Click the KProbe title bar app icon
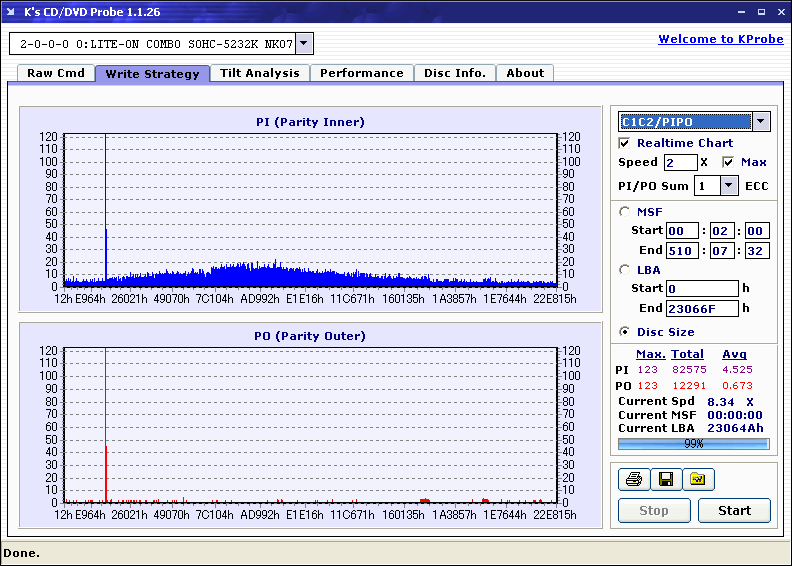 coord(12,12)
